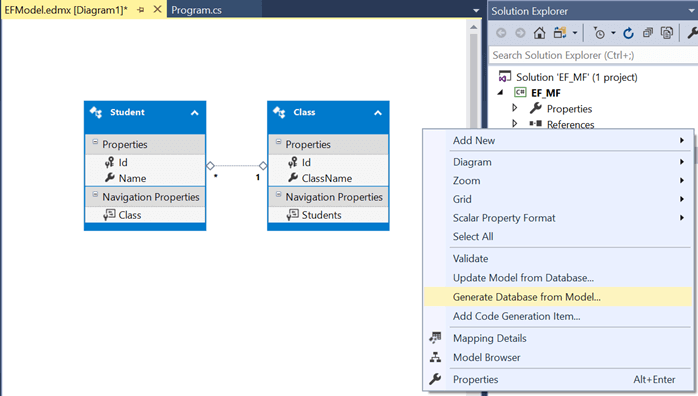Viewport: 698px width, 396px height.
Task: Select the EFModel.edmx [Diagram1] tab
Action: [66, 10]
